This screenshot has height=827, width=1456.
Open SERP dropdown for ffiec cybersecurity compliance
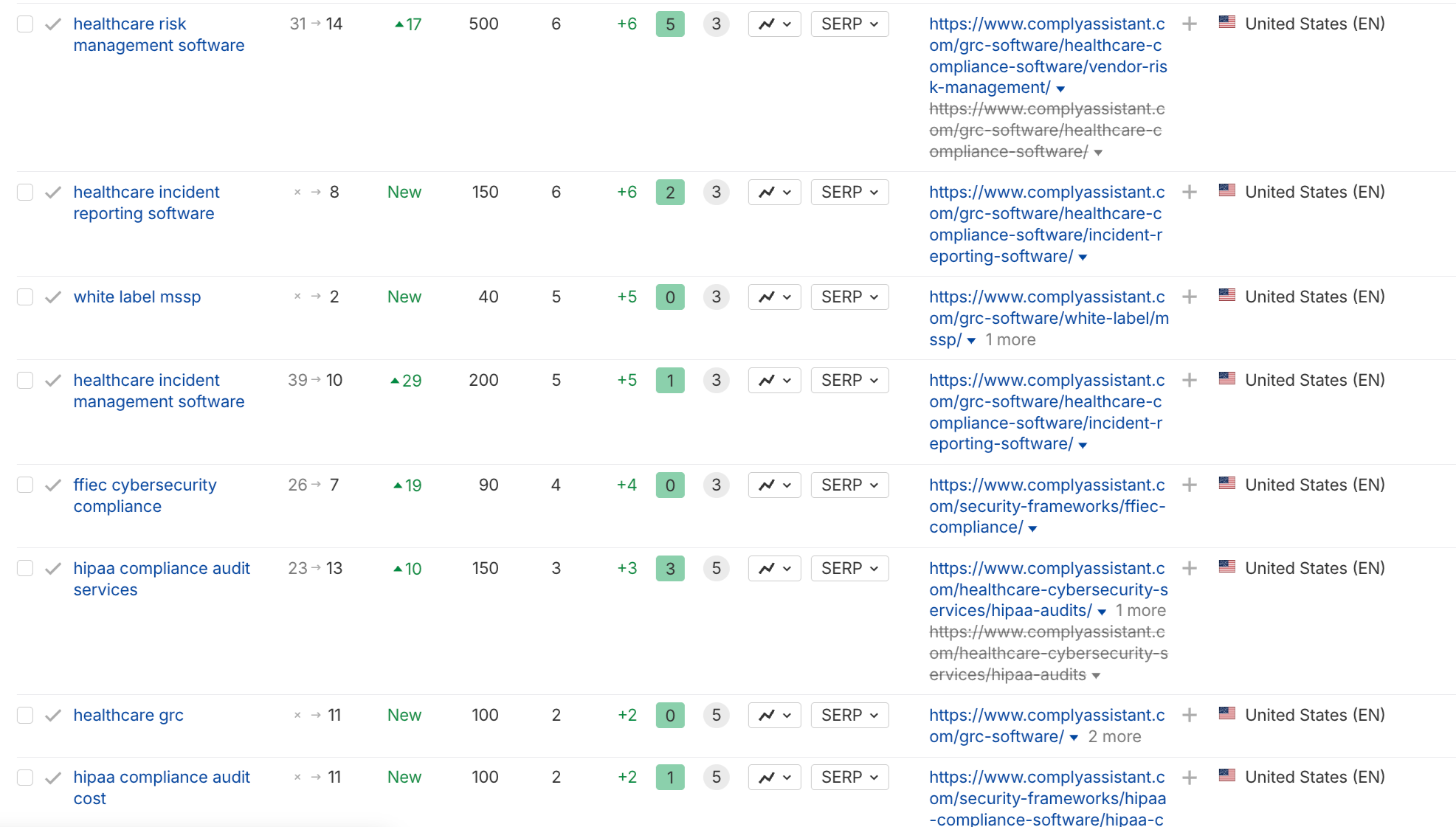tap(849, 485)
